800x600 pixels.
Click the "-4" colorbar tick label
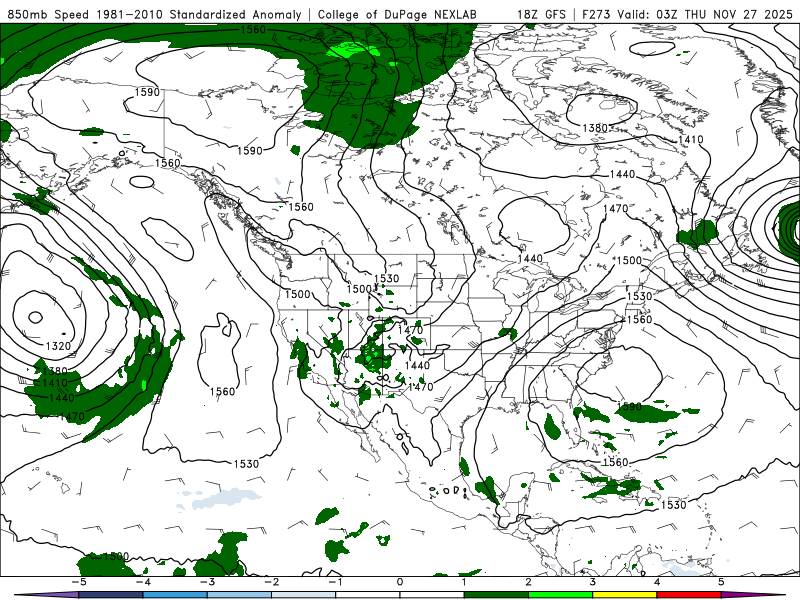142,582
